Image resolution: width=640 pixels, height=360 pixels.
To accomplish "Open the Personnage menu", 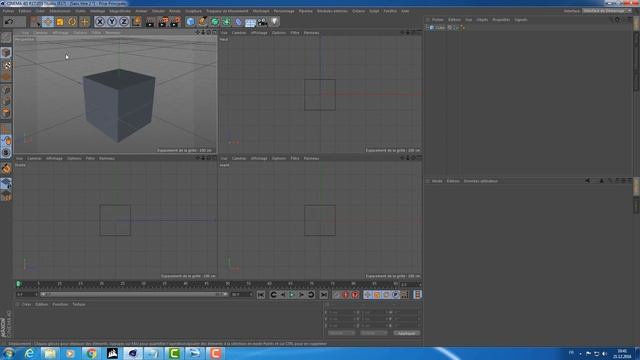I will pos(284,11).
